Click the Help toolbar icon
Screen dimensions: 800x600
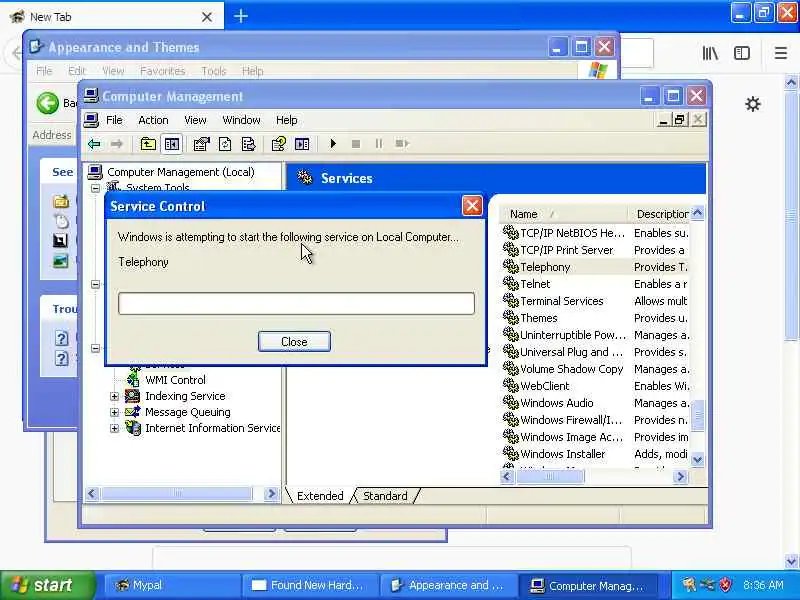(x=279, y=144)
